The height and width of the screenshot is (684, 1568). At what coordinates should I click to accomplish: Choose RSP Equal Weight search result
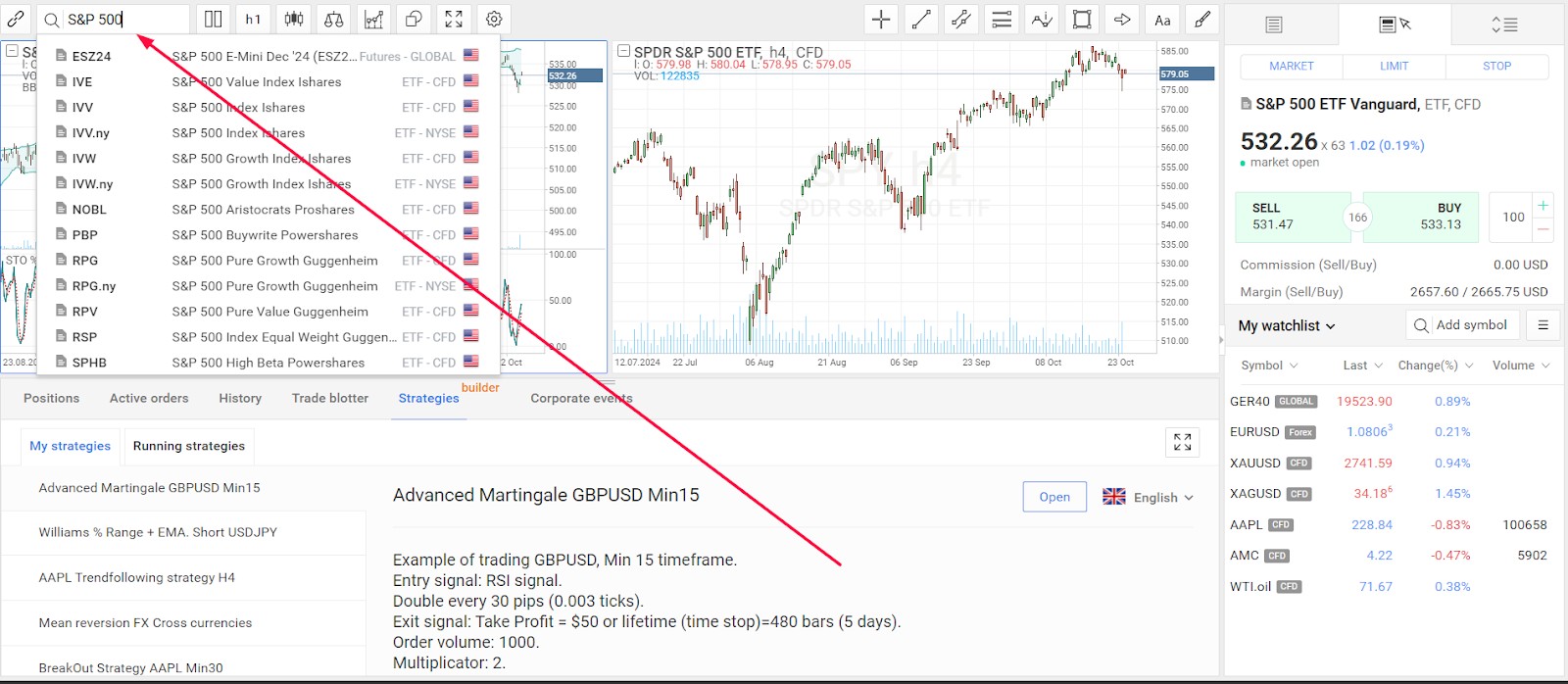coord(268,336)
